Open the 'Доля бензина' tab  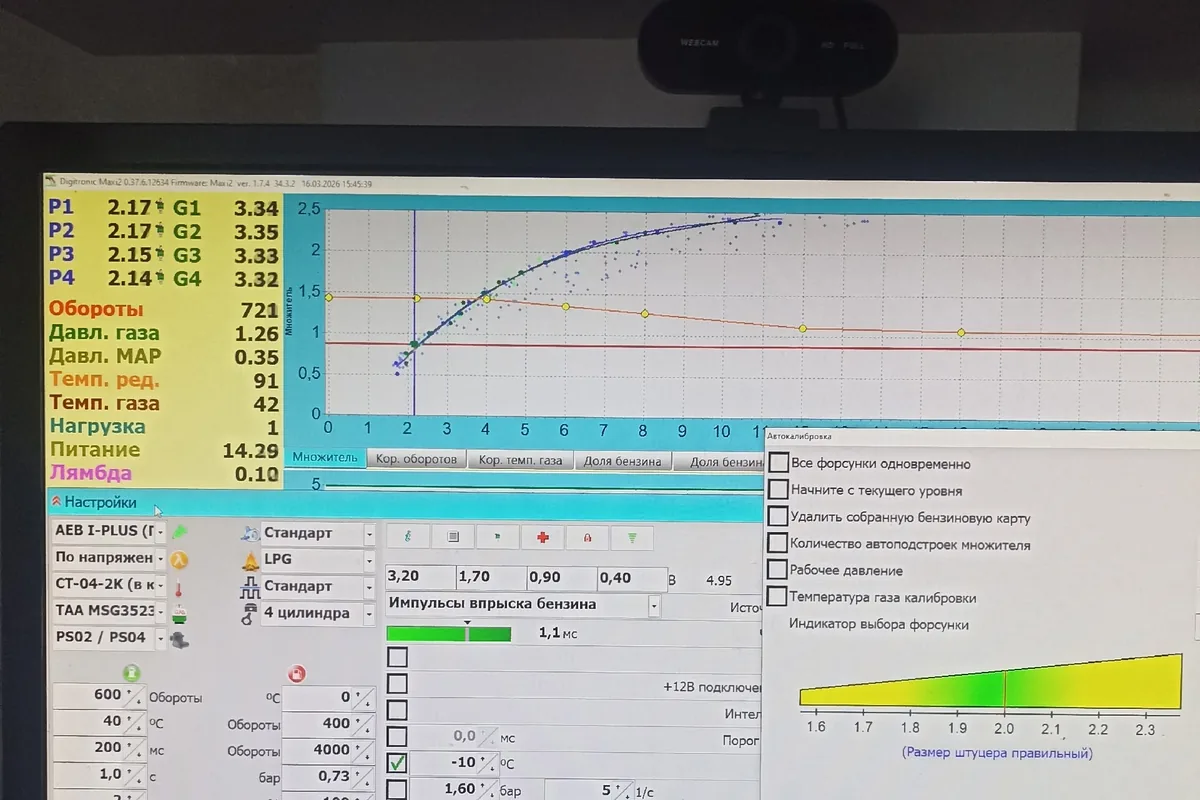(624, 461)
